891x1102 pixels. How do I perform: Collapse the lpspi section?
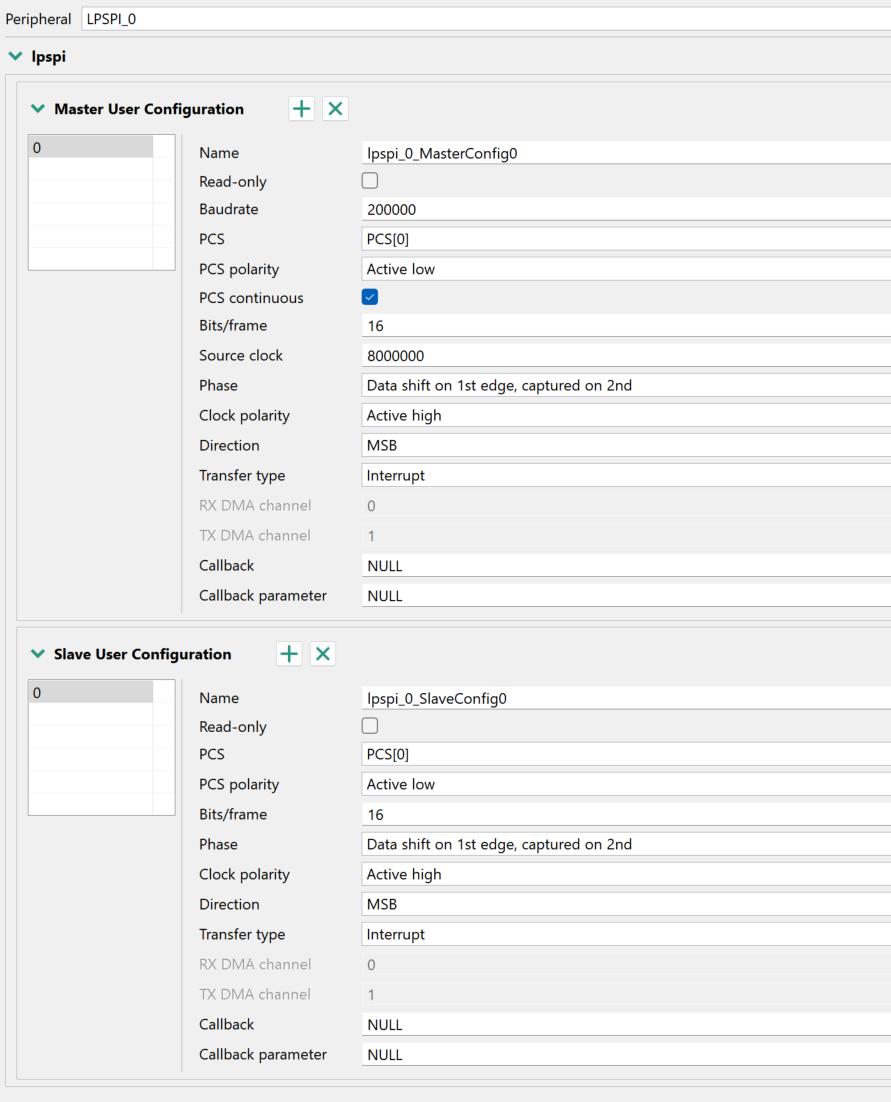pyautogui.click(x=15, y=57)
